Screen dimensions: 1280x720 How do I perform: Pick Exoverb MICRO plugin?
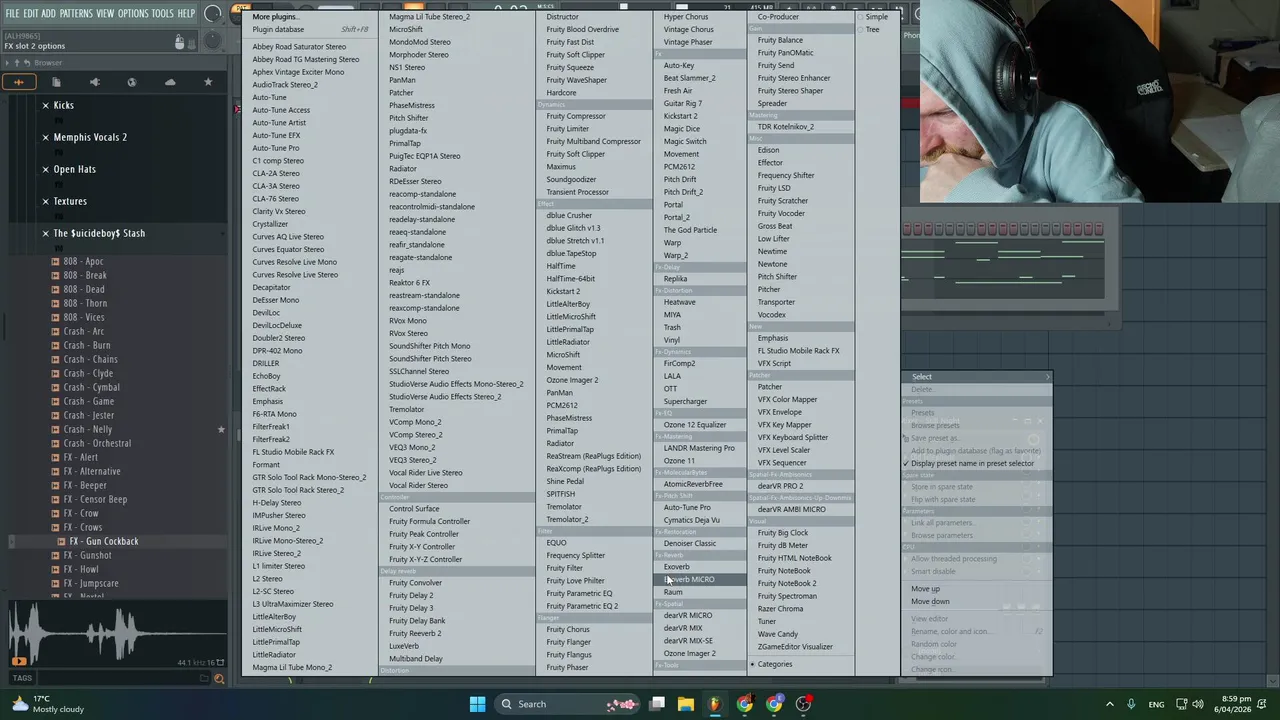point(689,579)
